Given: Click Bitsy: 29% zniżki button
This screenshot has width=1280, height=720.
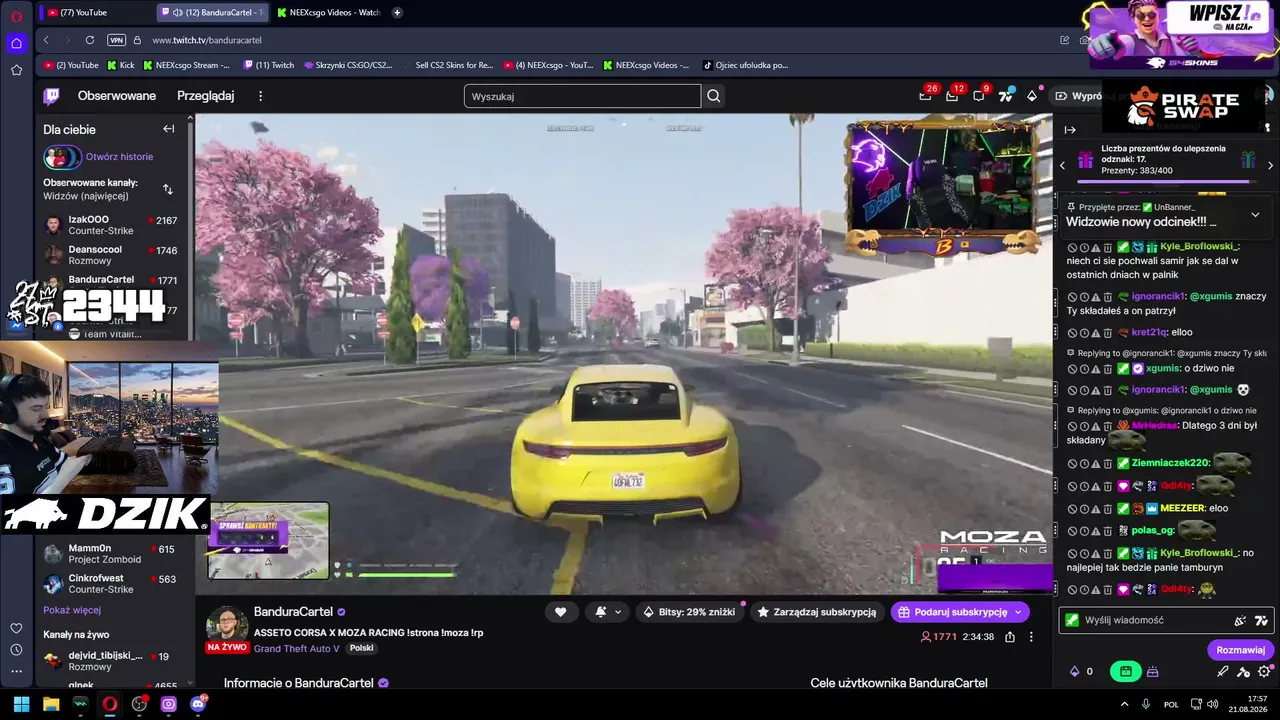Looking at the screenshot, I should point(690,612).
